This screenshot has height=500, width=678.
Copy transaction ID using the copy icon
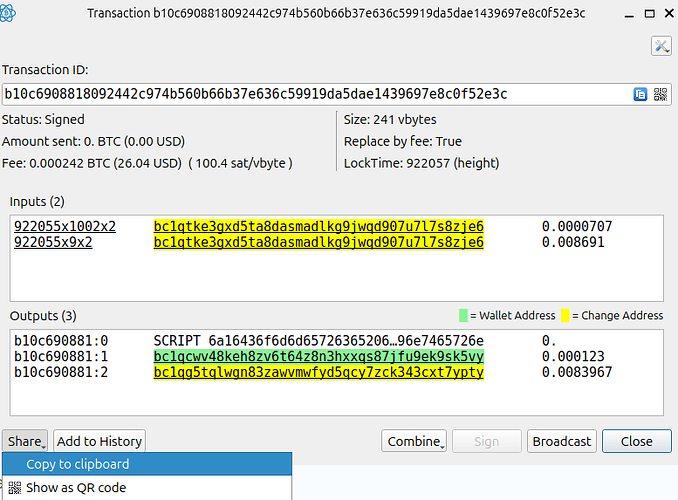click(640, 94)
